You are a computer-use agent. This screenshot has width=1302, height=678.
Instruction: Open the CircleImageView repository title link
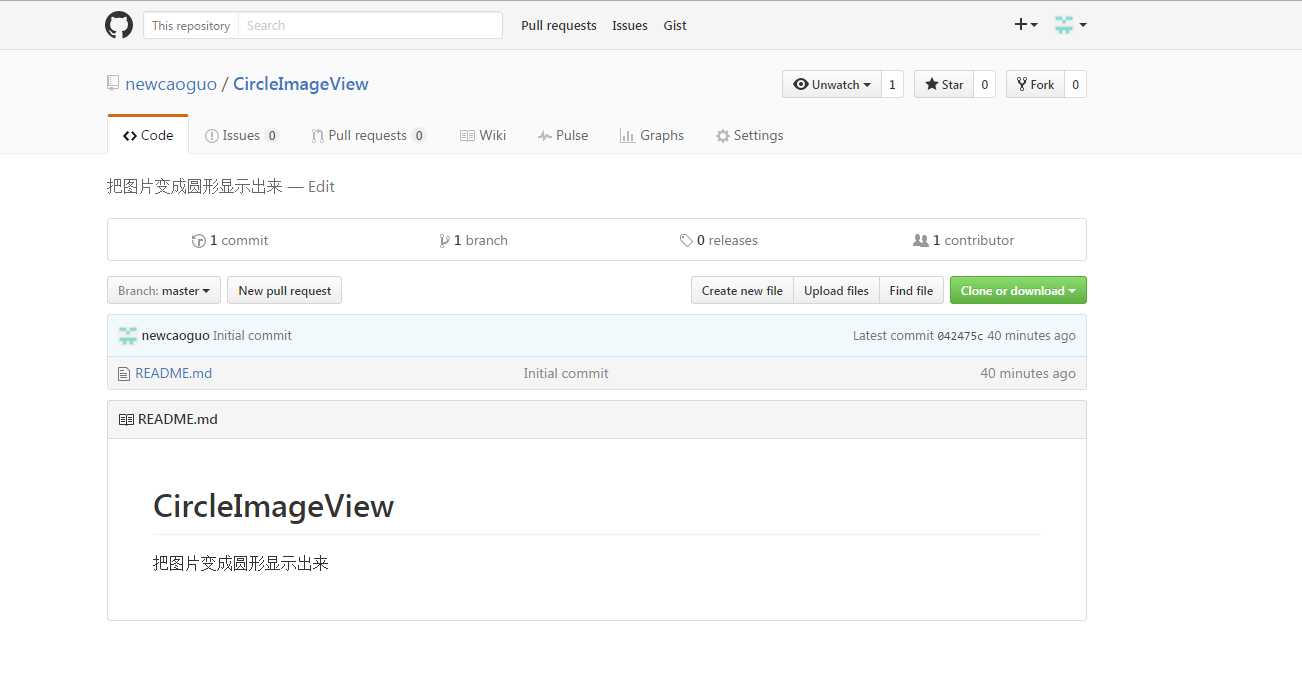pyautogui.click(x=301, y=84)
